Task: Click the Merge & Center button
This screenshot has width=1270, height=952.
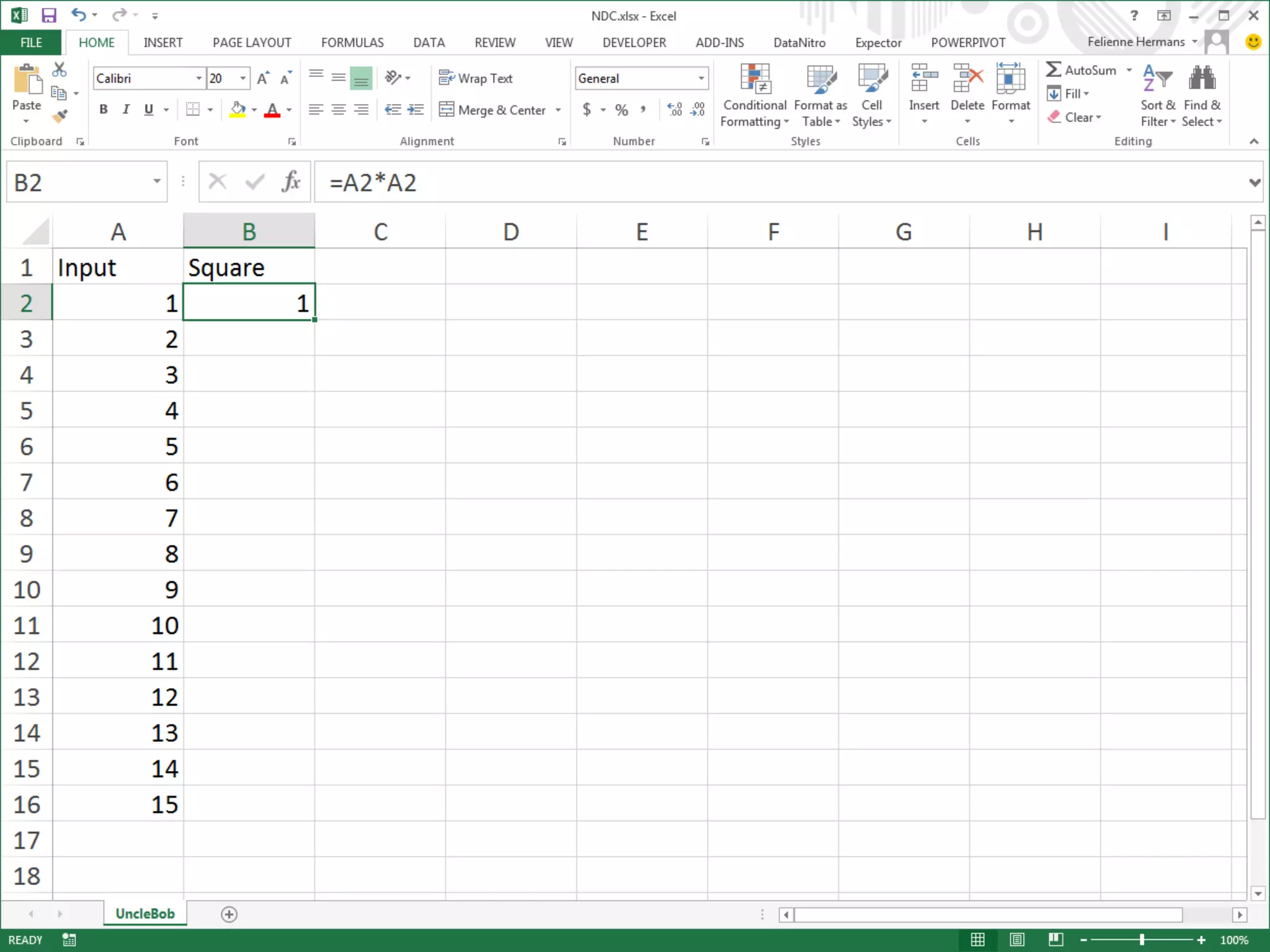Action: [494, 110]
